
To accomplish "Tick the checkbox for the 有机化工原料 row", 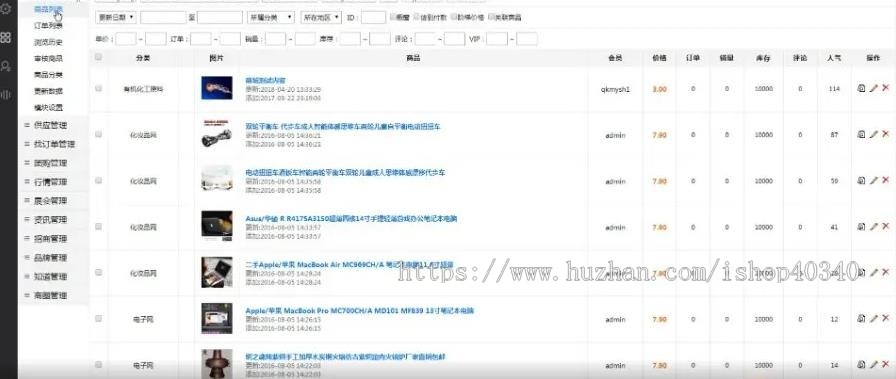I will tap(98, 88).
